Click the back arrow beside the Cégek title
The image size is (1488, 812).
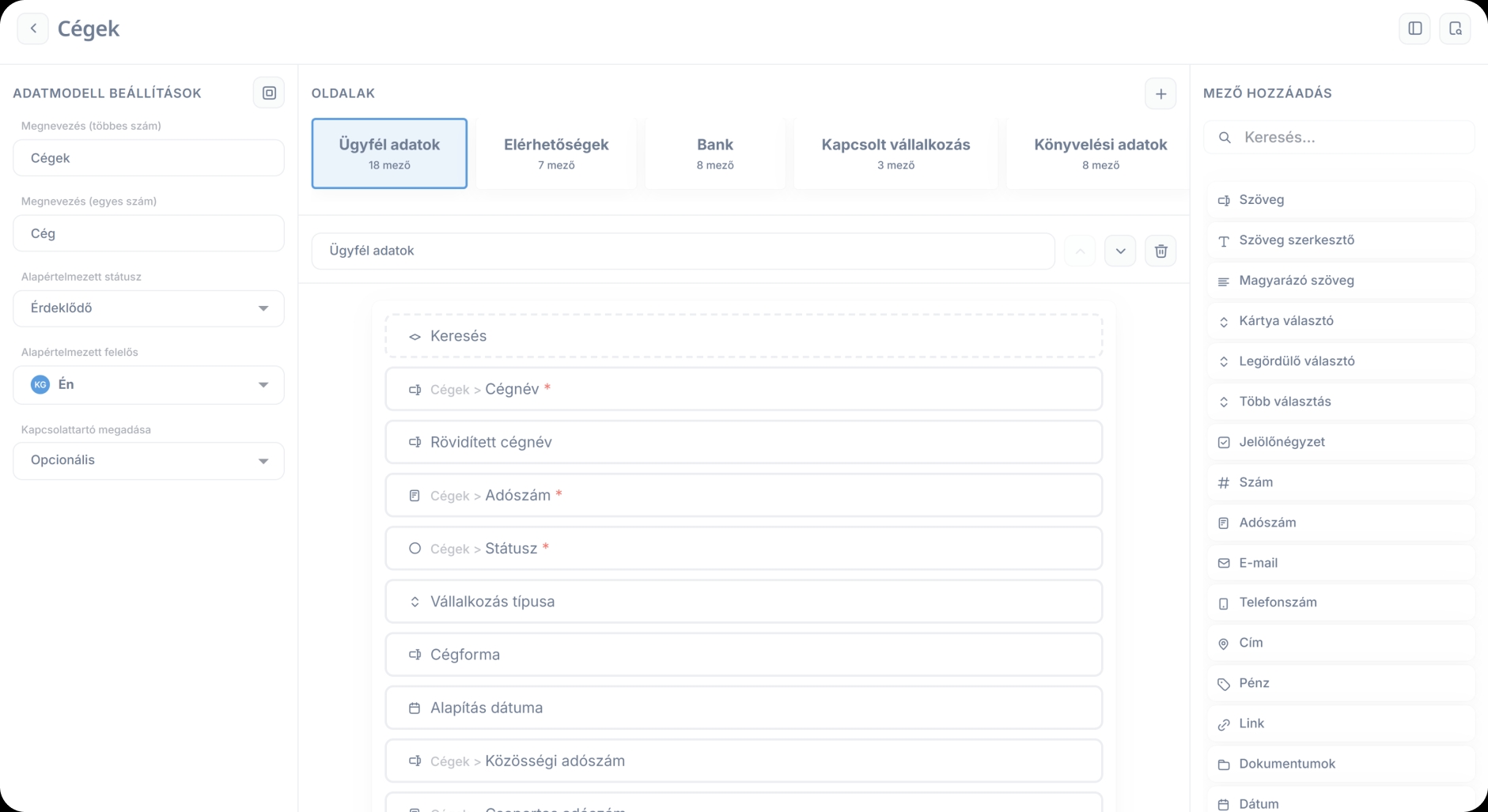[x=32, y=28]
